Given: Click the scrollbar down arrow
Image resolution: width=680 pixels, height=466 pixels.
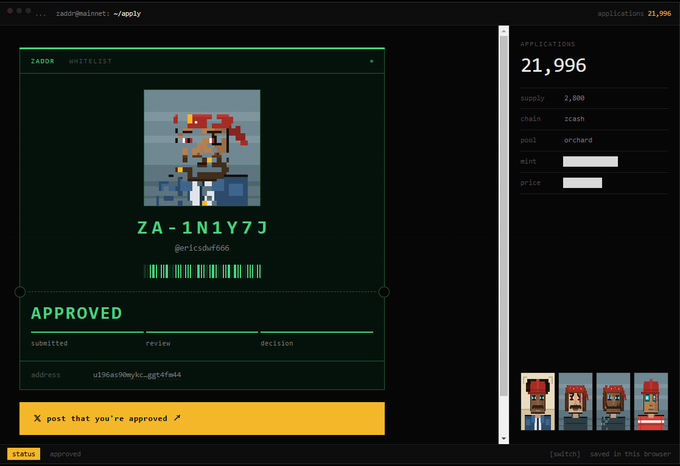Looking at the screenshot, I should (503, 438).
